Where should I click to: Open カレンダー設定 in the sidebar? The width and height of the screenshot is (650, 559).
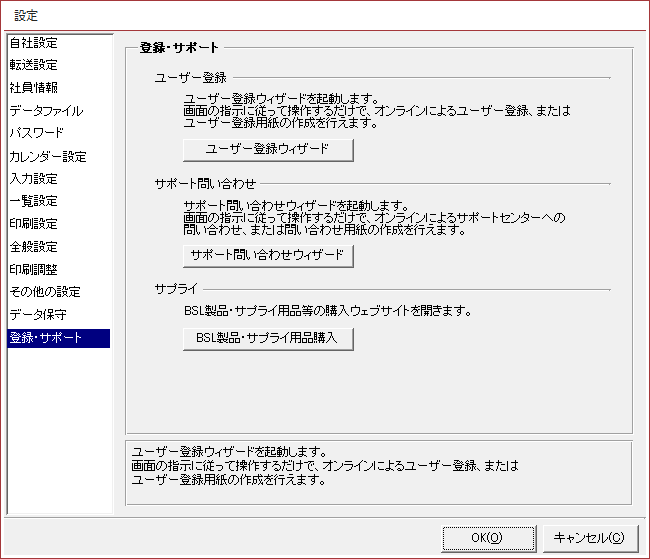47,157
